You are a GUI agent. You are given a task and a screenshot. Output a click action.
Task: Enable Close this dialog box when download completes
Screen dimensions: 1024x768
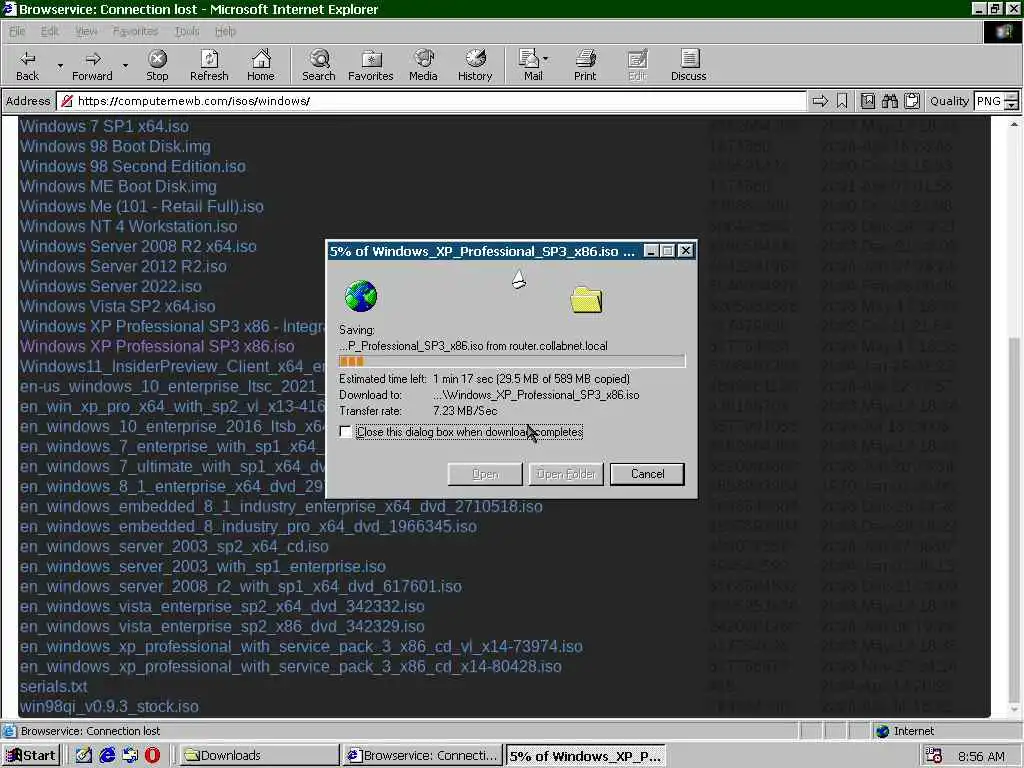click(x=345, y=432)
